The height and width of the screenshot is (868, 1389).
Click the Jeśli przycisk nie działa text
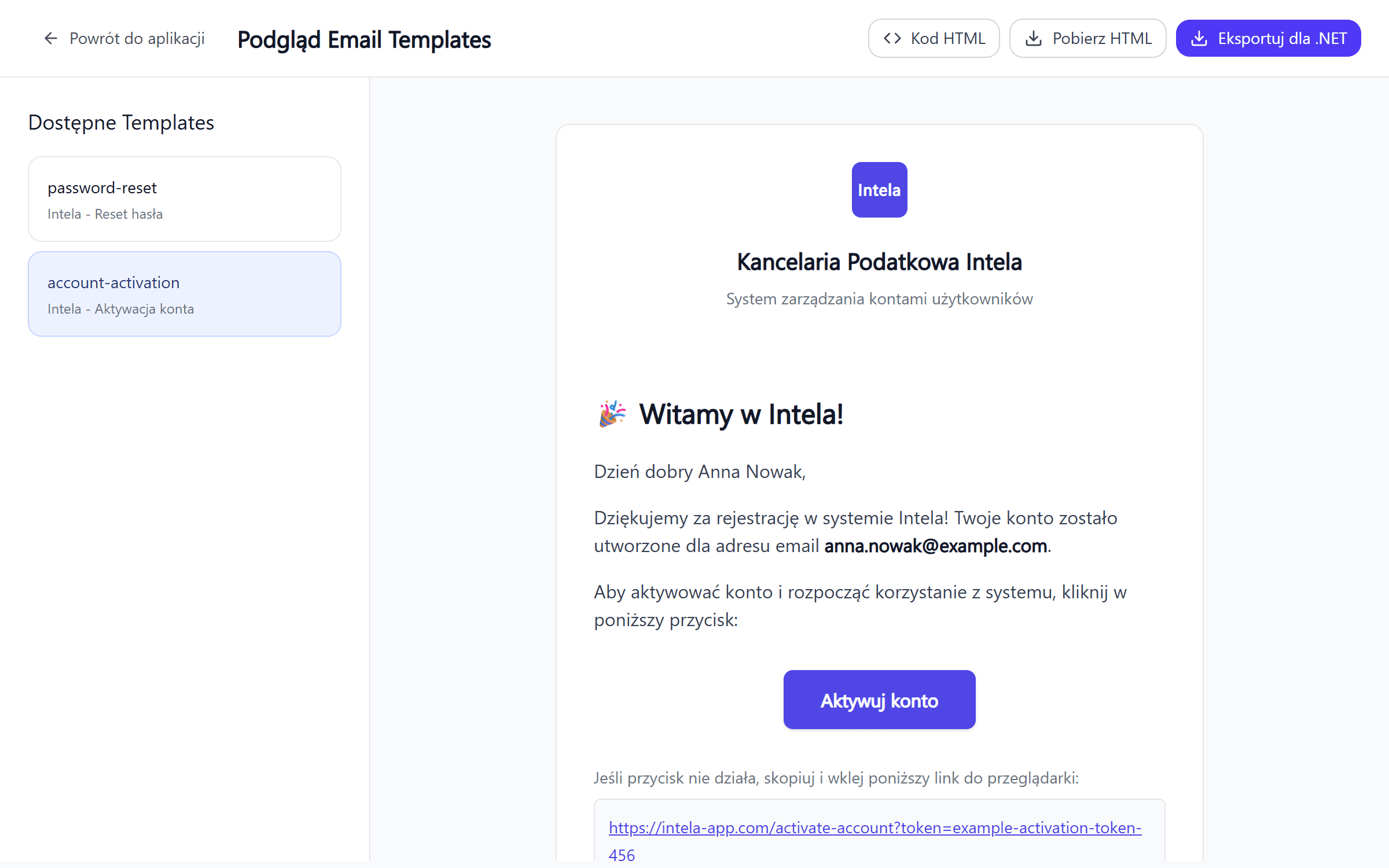click(836, 778)
